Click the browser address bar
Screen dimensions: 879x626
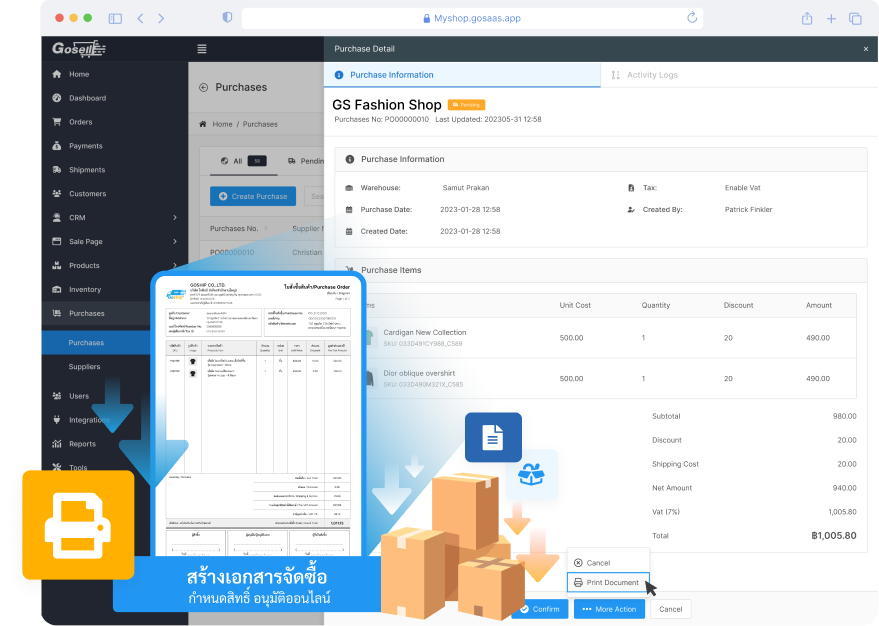(x=472, y=18)
